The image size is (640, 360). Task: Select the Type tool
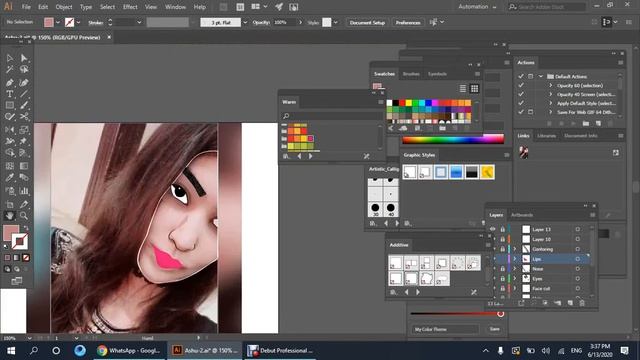point(9,94)
